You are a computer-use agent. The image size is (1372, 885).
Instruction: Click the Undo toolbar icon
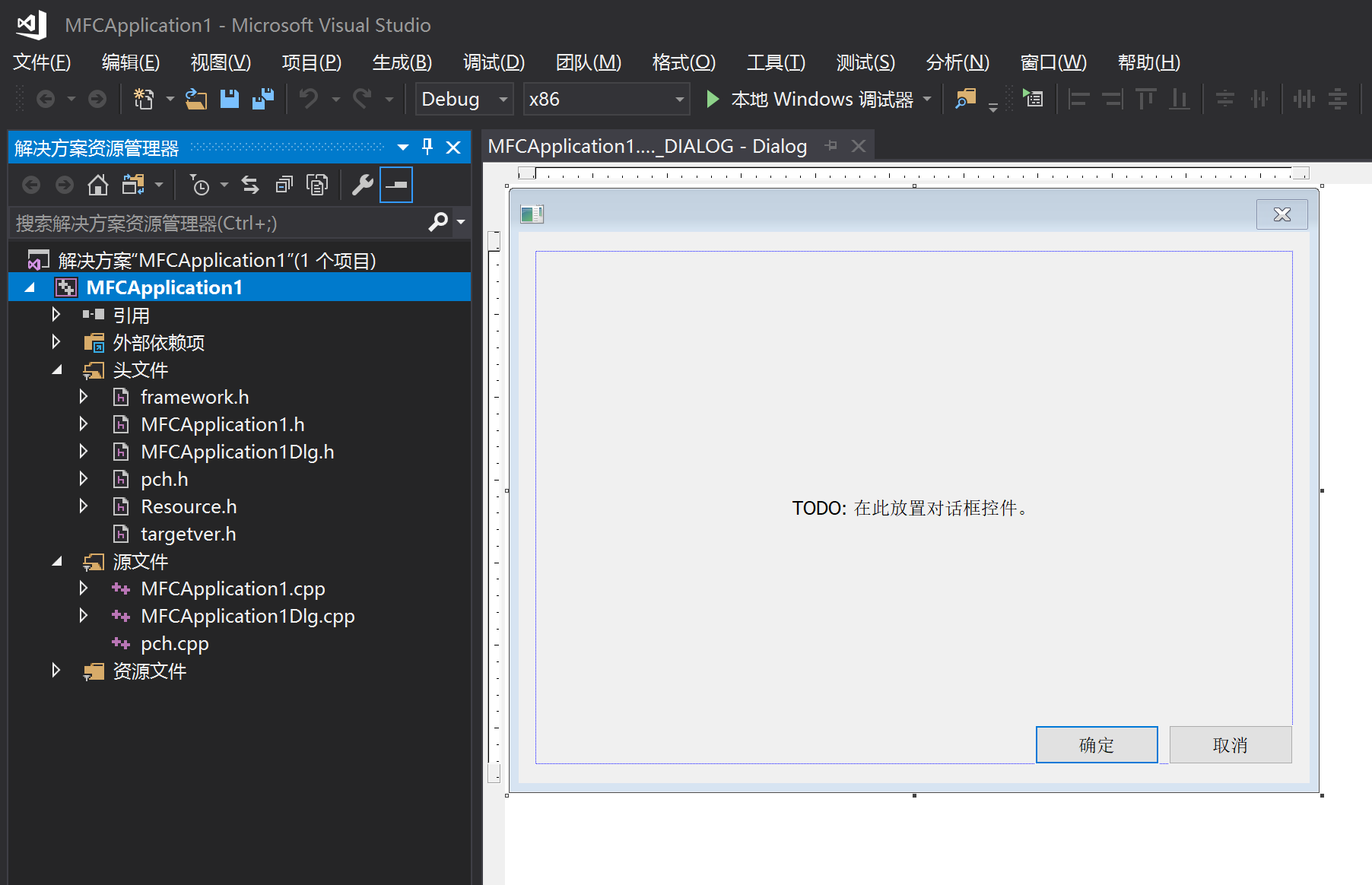click(309, 99)
